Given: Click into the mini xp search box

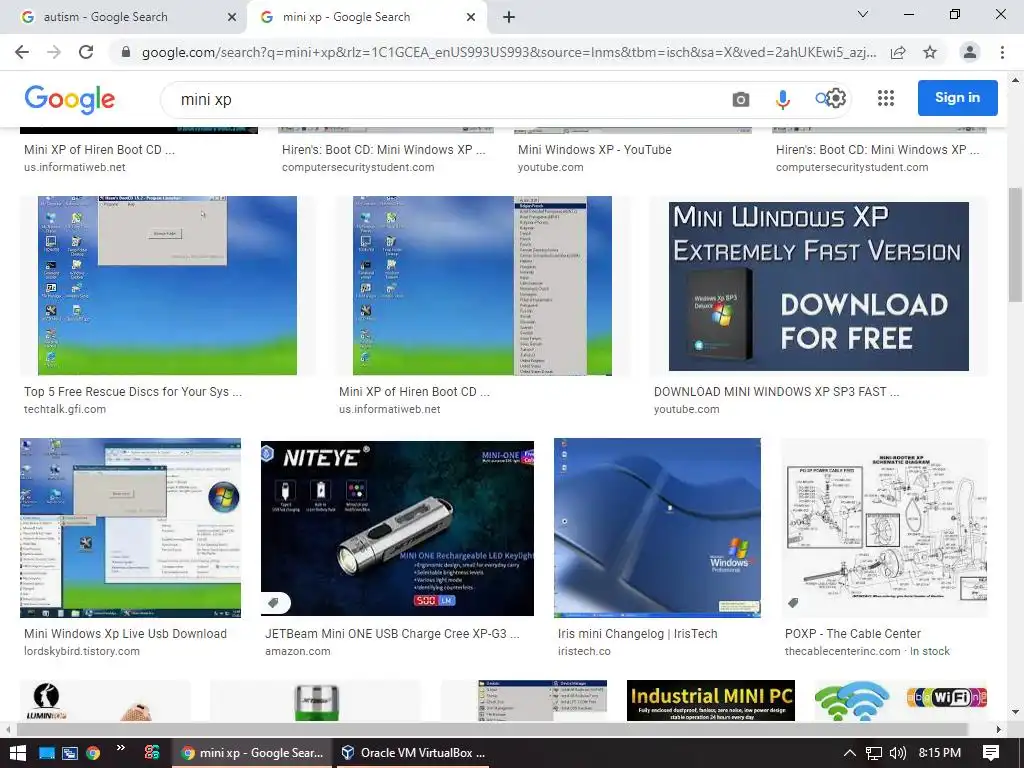Looking at the screenshot, I should pos(451,99).
